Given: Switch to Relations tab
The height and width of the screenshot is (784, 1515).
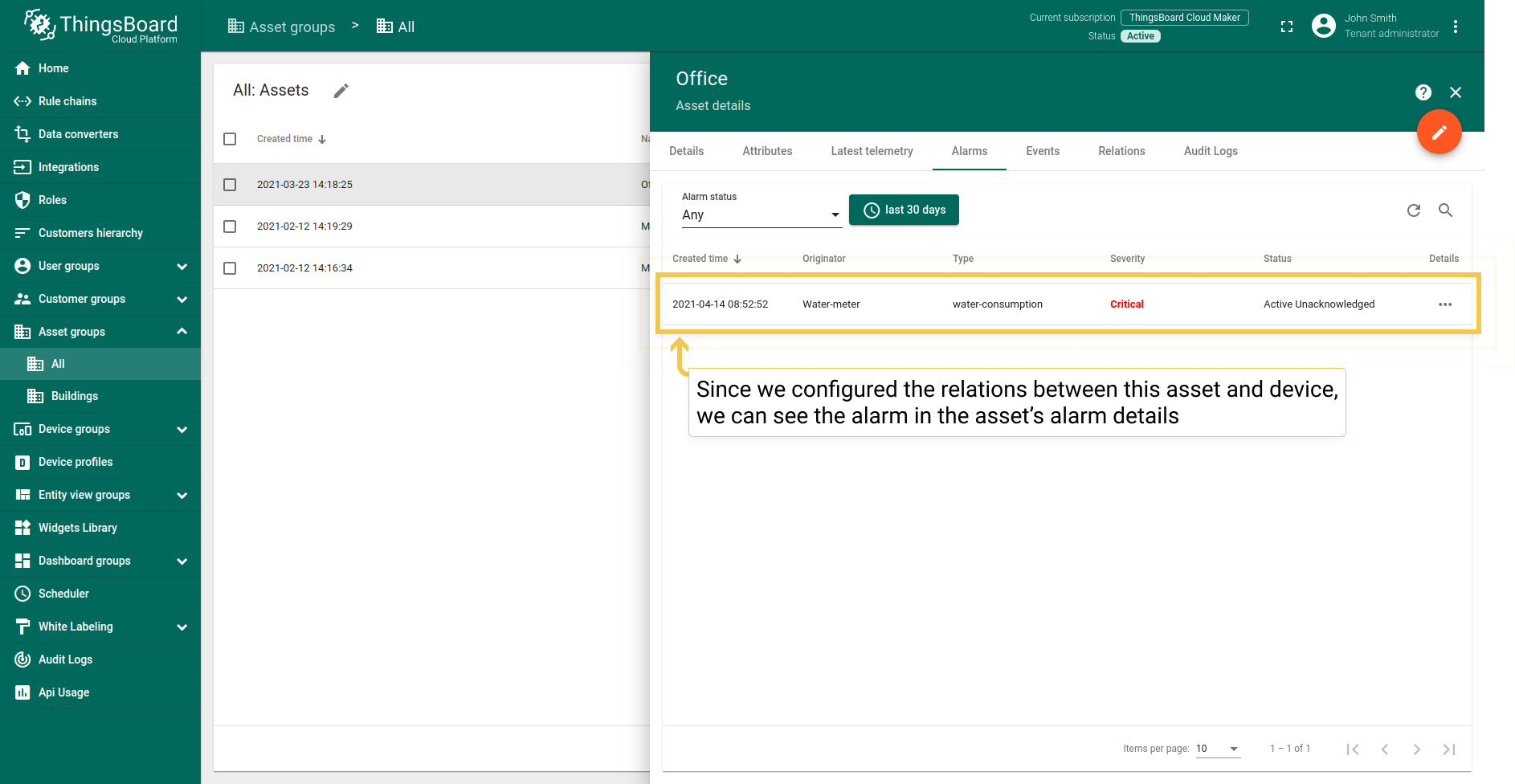Looking at the screenshot, I should (1121, 151).
